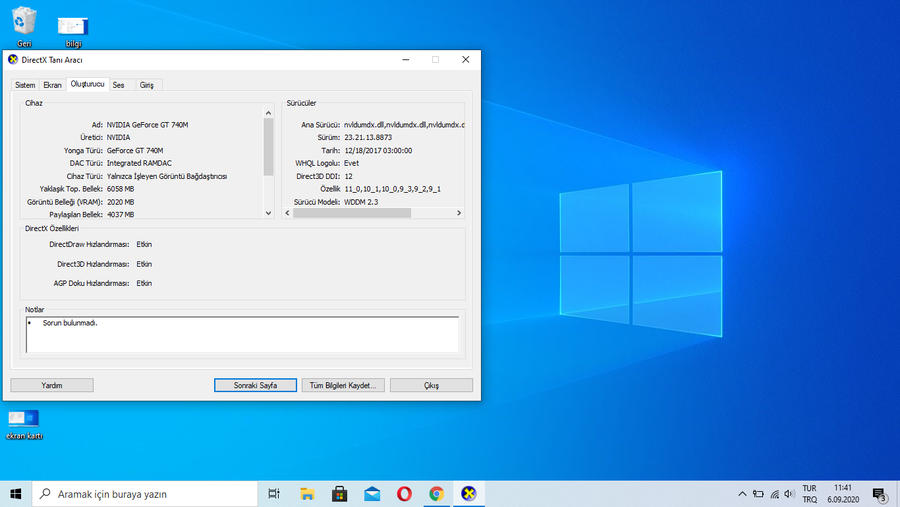Click Tüm Bilgileri Kaydet button
Viewport: 900px width, 507px height.
click(x=343, y=385)
